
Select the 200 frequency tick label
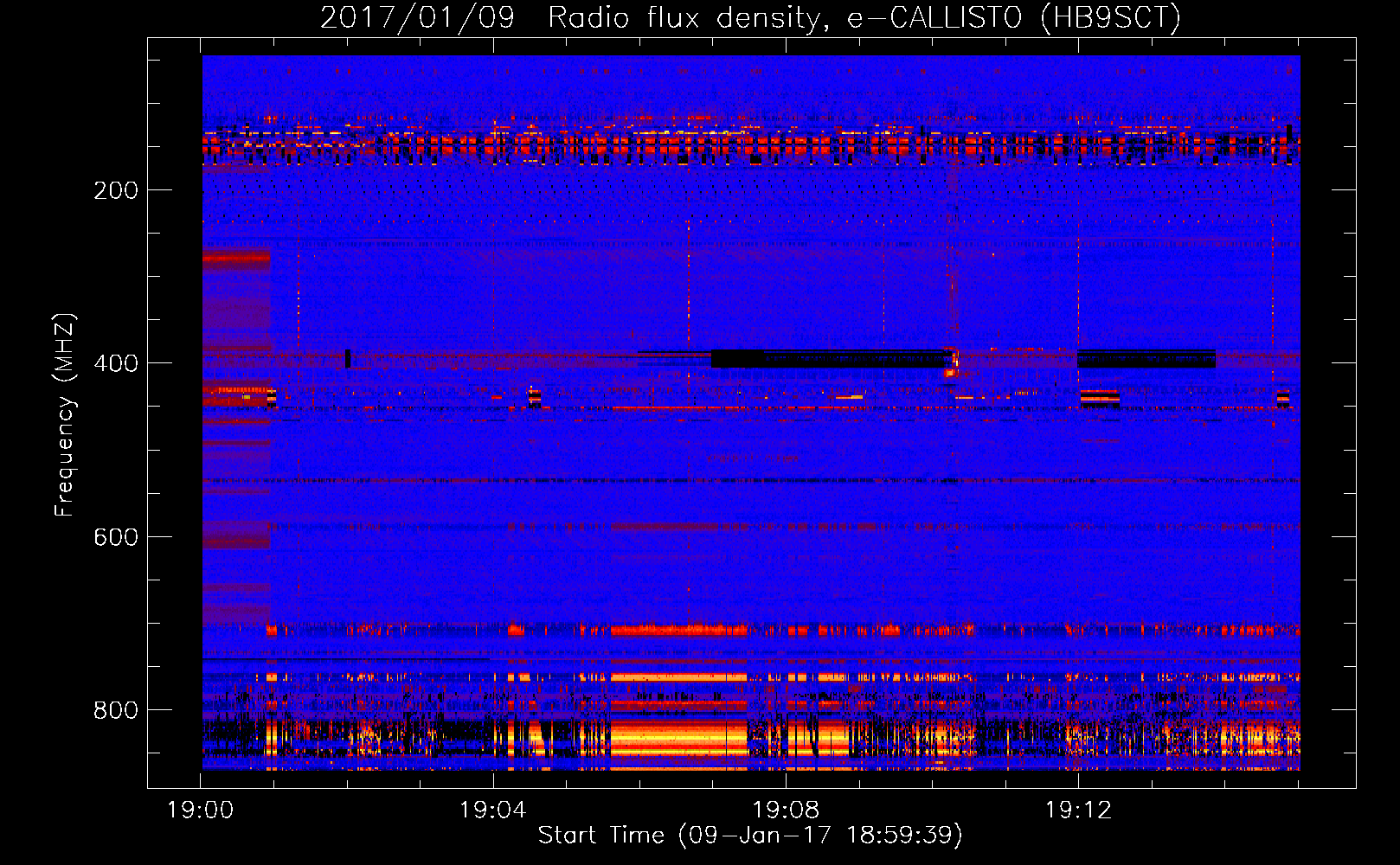point(116,190)
